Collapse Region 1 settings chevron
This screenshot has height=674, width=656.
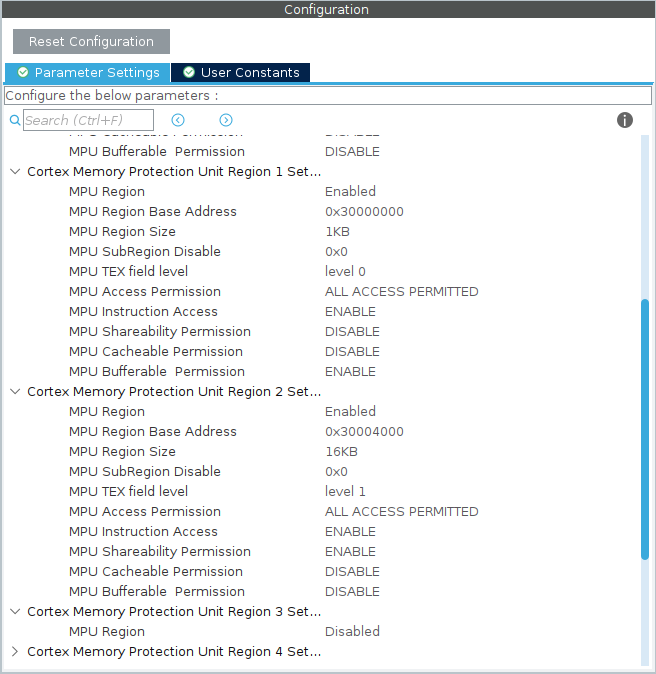tap(15, 172)
